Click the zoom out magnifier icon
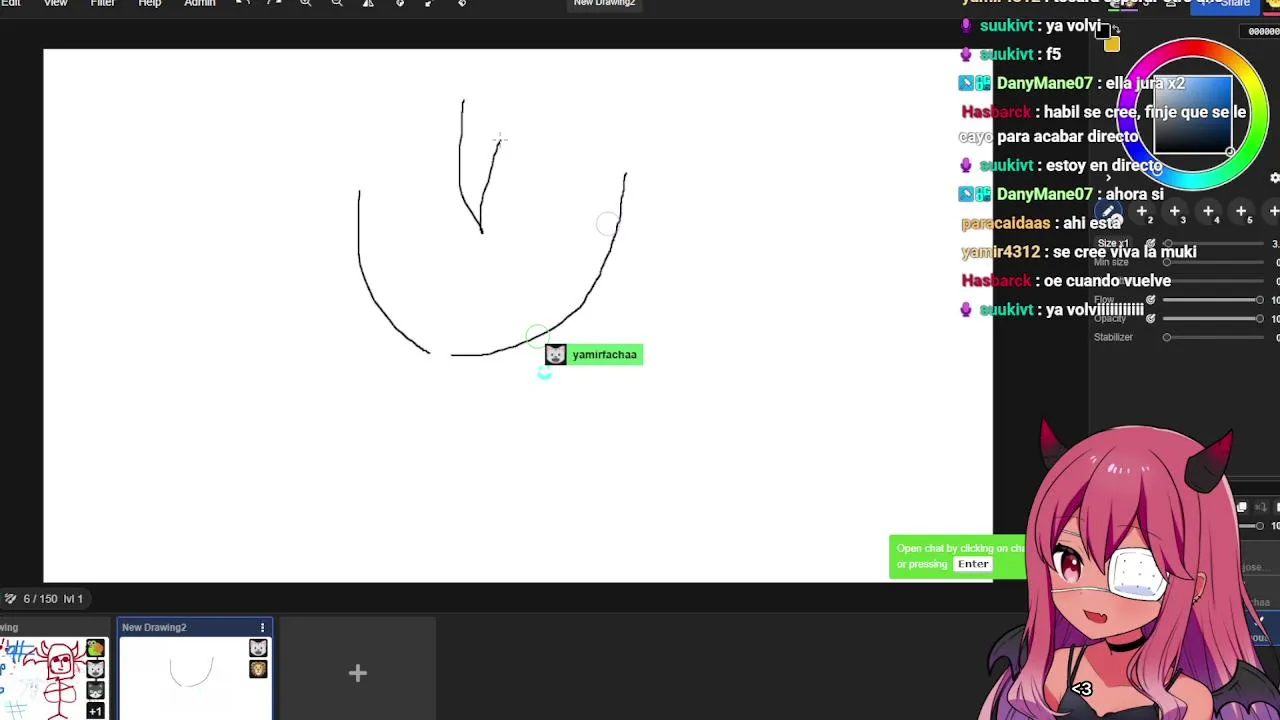Image resolution: width=1280 pixels, height=720 pixels. pyautogui.click(x=337, y=3)
